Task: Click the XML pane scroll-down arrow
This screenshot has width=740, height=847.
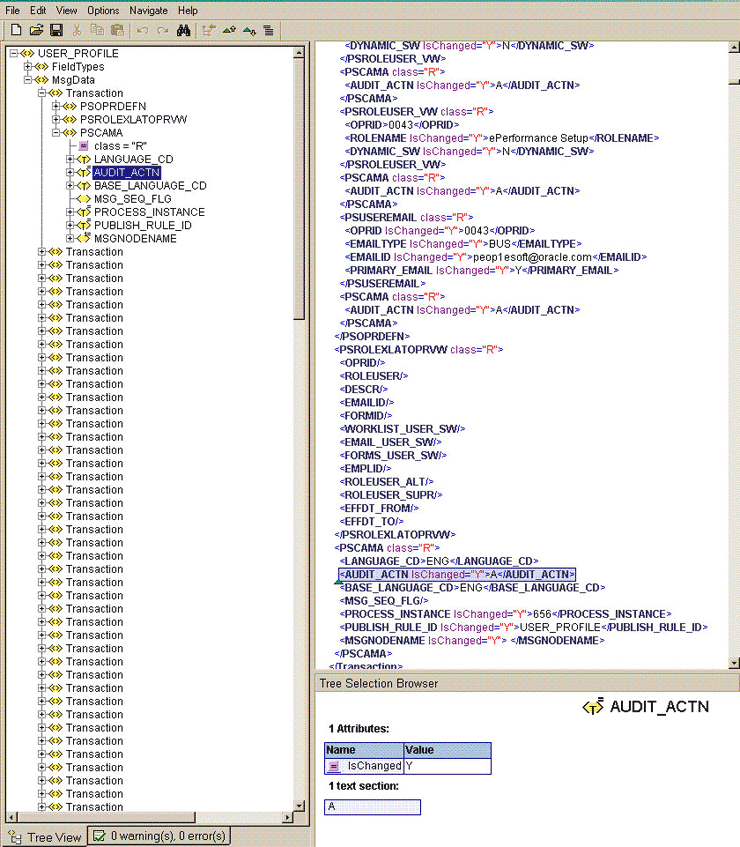Action: tap(734, 662)
